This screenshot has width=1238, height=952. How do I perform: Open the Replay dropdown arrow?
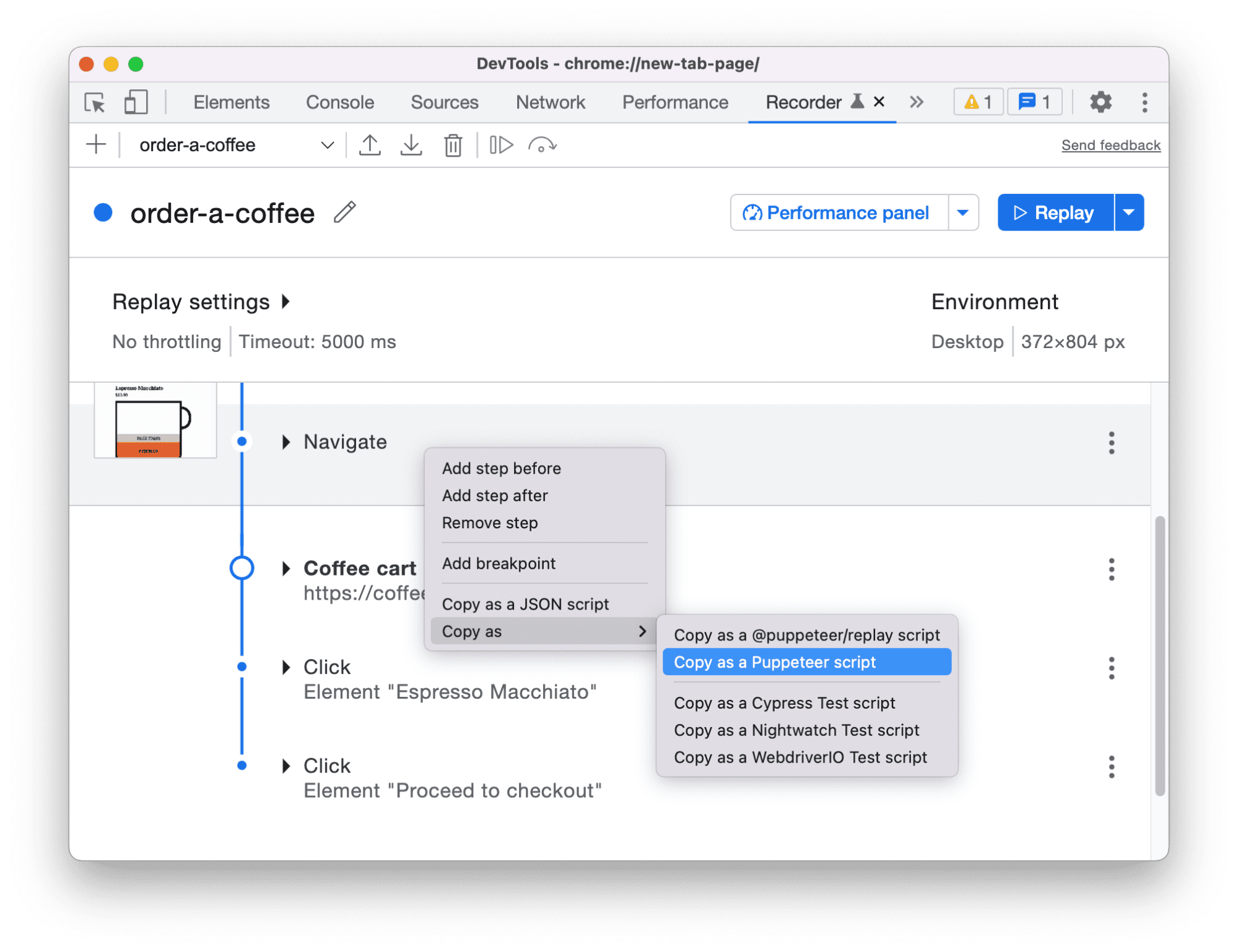click(x=1130, y=212)
